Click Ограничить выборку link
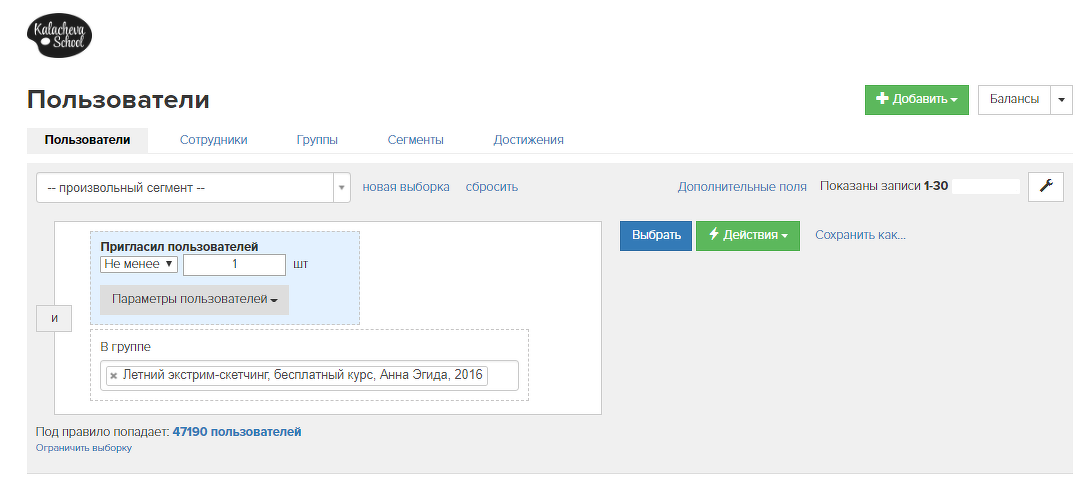 84,448
